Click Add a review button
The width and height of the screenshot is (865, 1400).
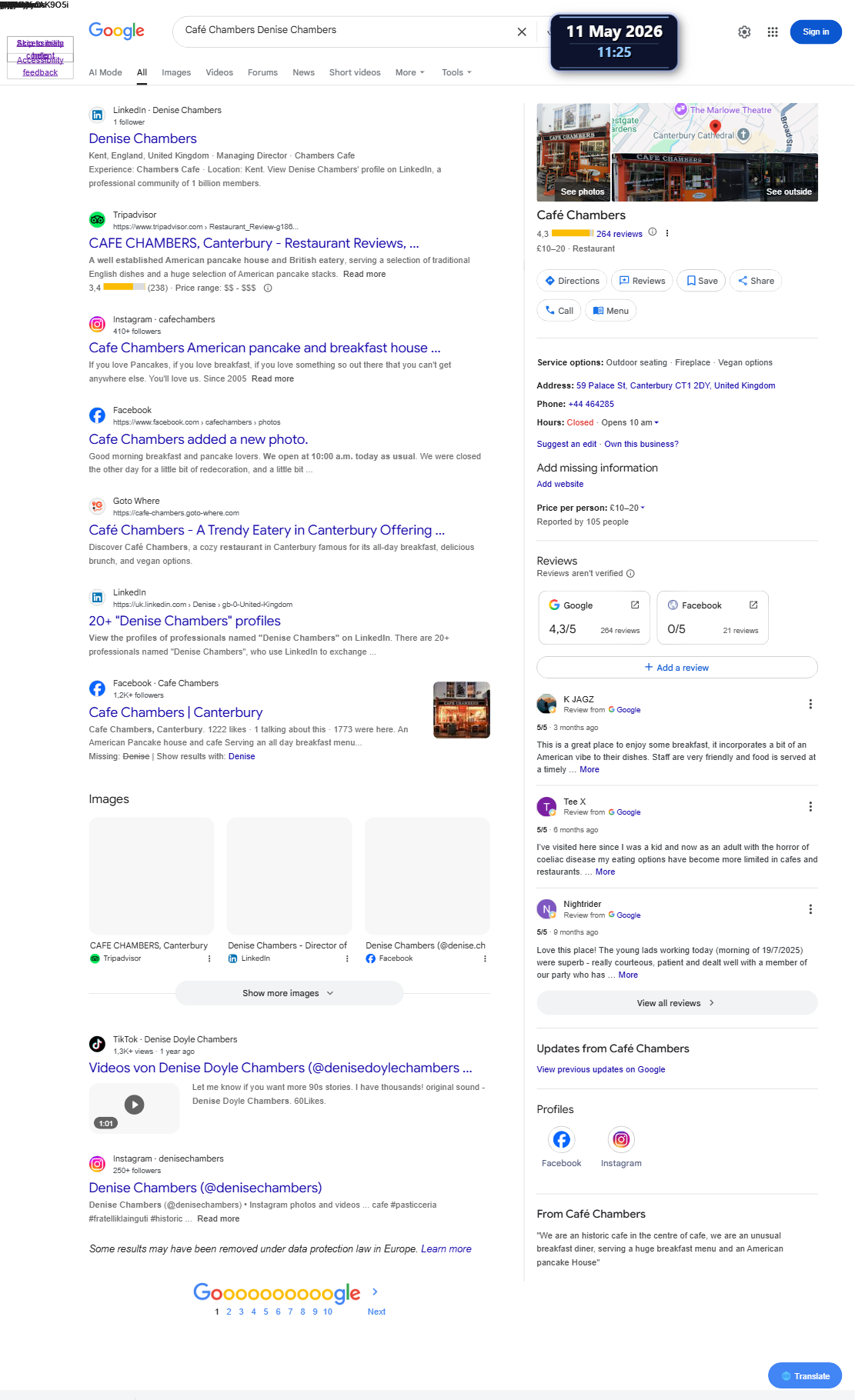pos(677,667)
